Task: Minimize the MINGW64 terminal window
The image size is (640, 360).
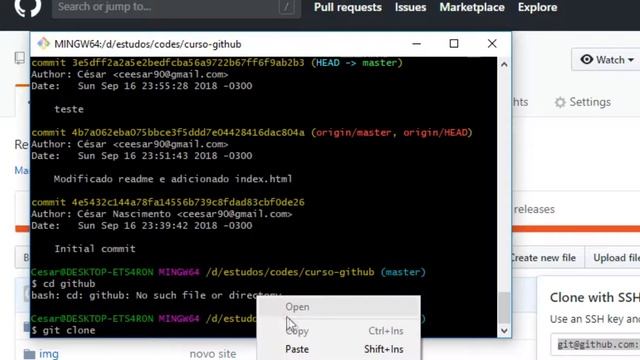Action: (416, 44)
